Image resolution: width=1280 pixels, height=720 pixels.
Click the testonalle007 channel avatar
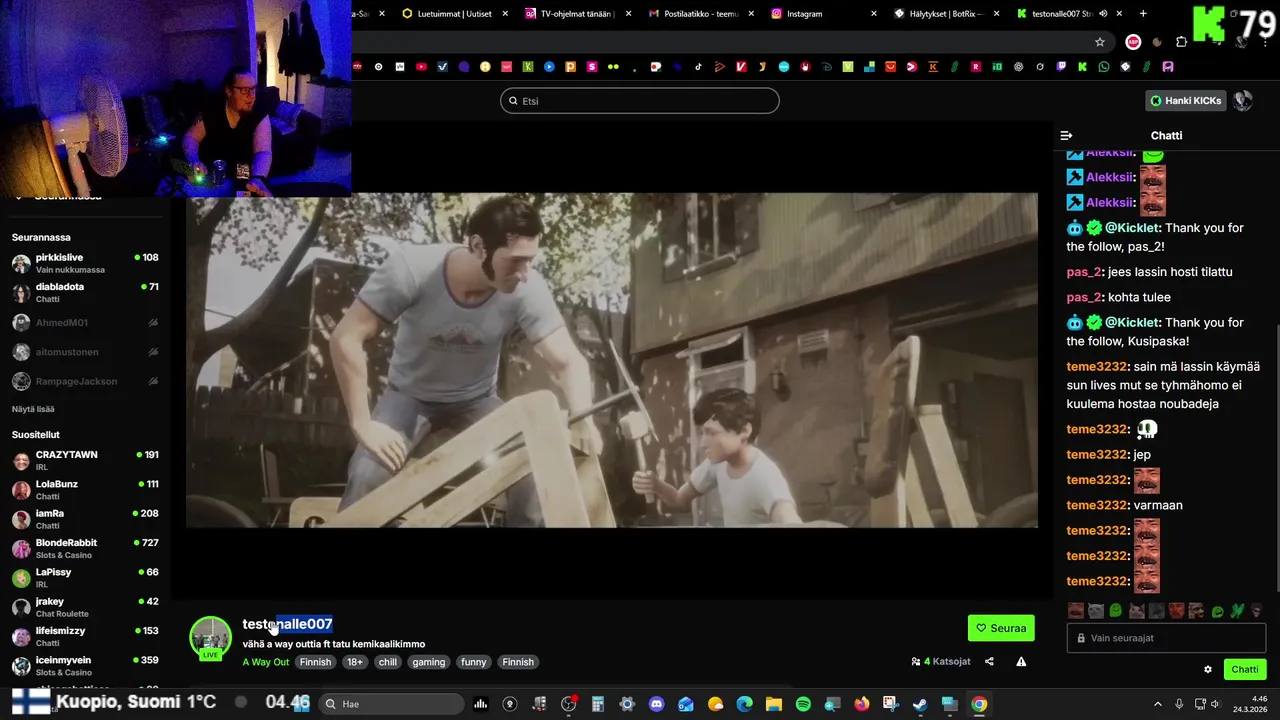pos(210,637)
